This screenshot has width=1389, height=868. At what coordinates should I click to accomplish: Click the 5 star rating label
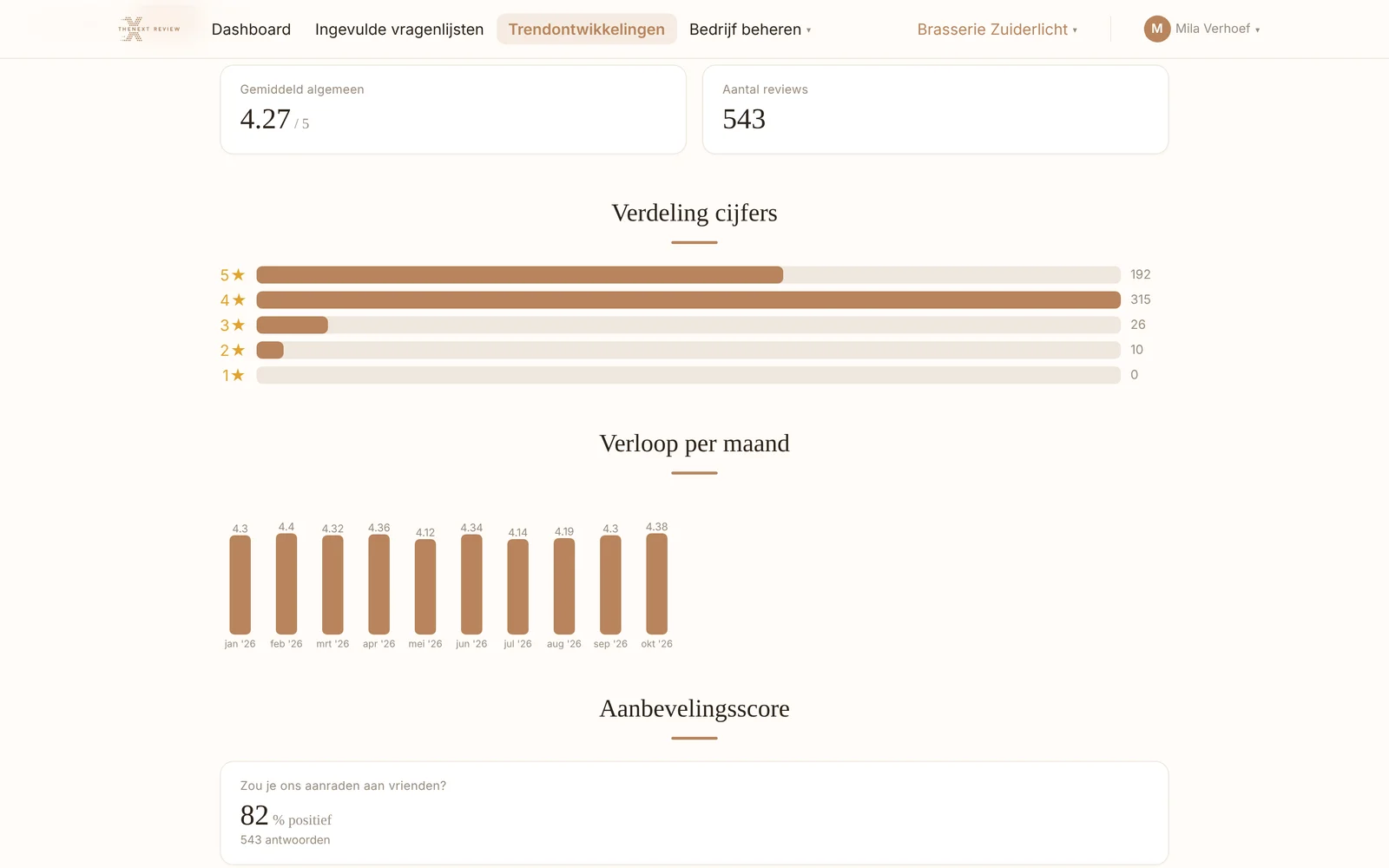coord(233,275)
